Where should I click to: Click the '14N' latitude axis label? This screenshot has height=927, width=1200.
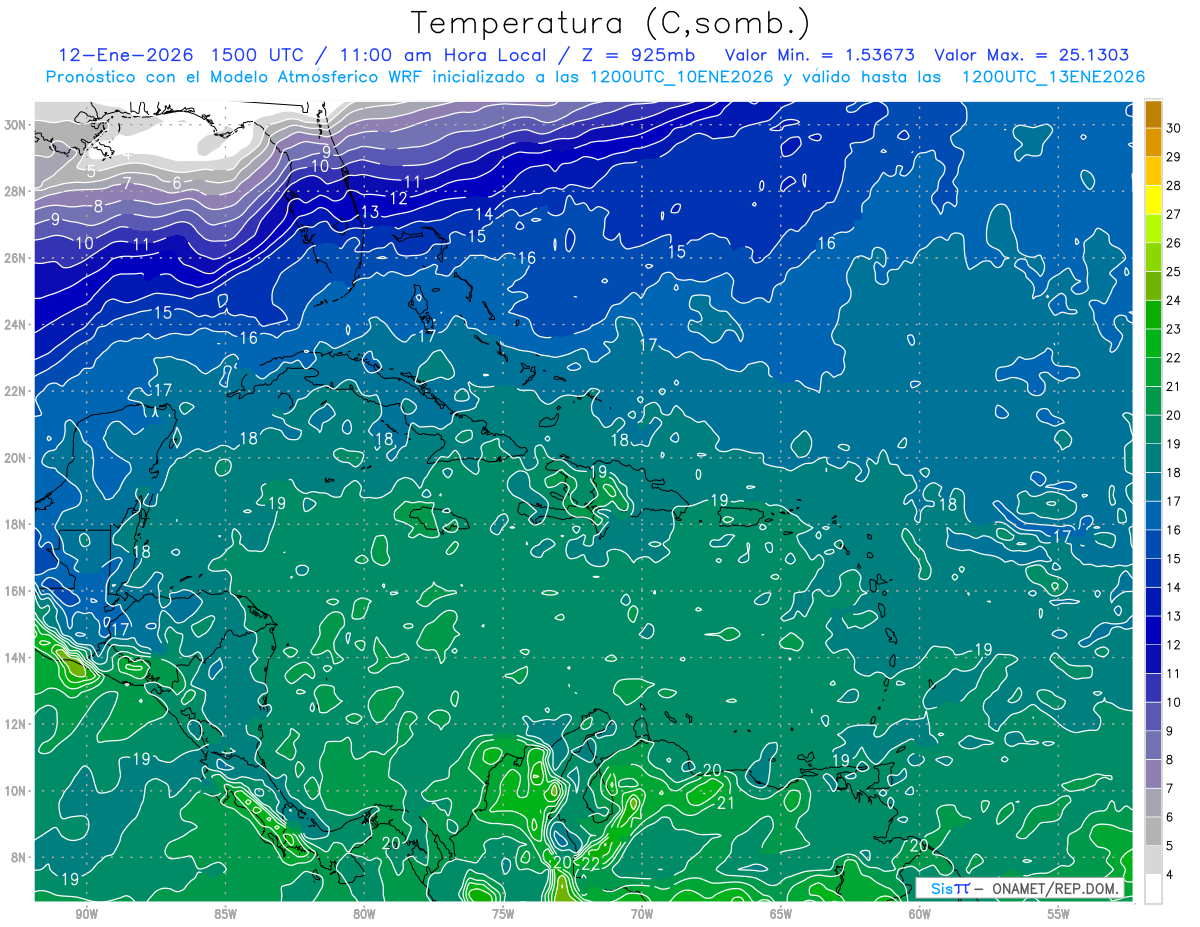click(x=15, y=658)
